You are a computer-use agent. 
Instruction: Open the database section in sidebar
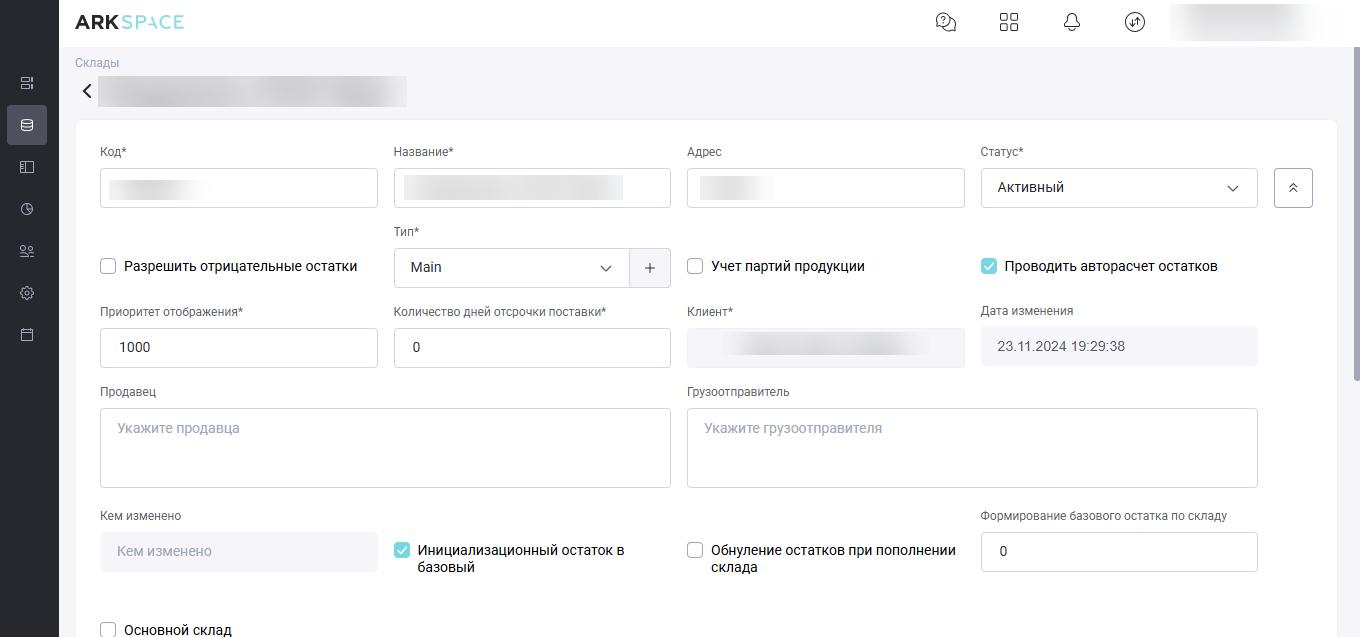[27, 125]
